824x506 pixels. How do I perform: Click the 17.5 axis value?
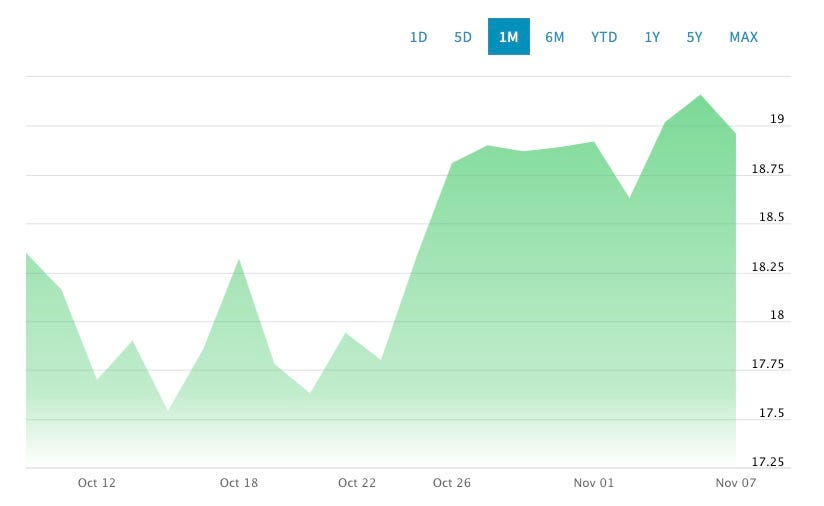coord(771,413)
